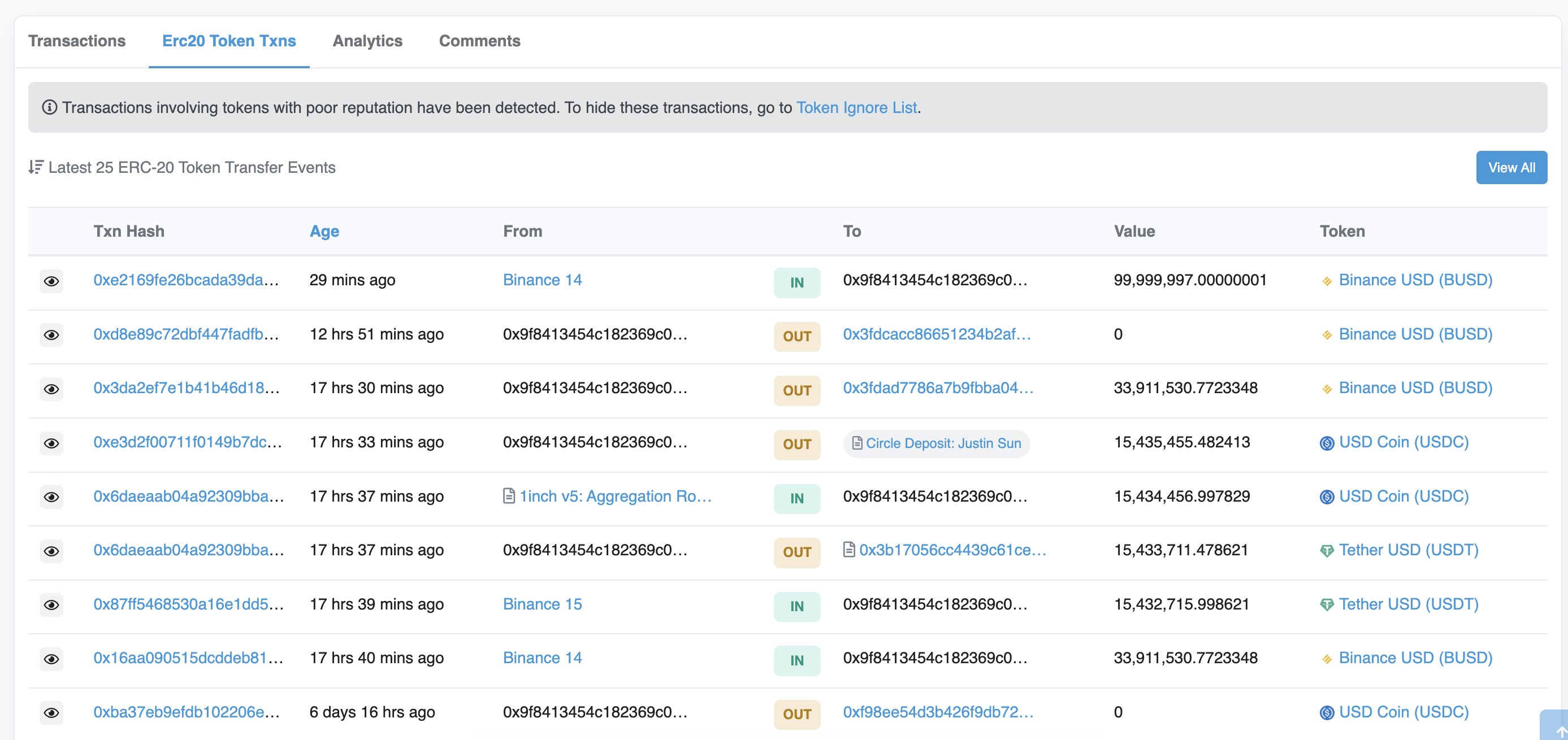Open Circle Deposit: Justin Sun address label
The width and height of the screenshot is (1568, 740).
click(943, 443)
